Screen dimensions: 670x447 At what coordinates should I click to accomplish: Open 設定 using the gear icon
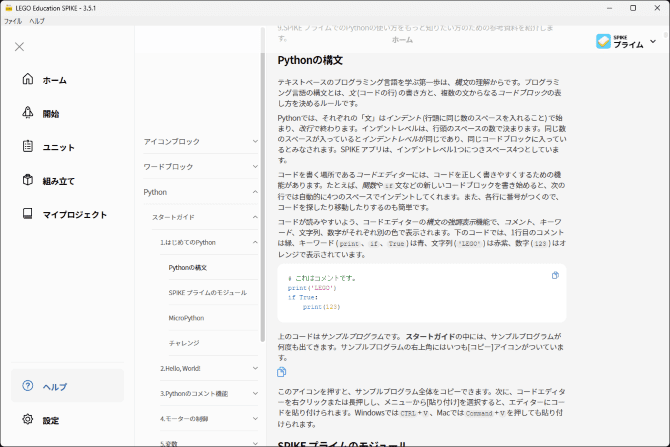point(27,420)
